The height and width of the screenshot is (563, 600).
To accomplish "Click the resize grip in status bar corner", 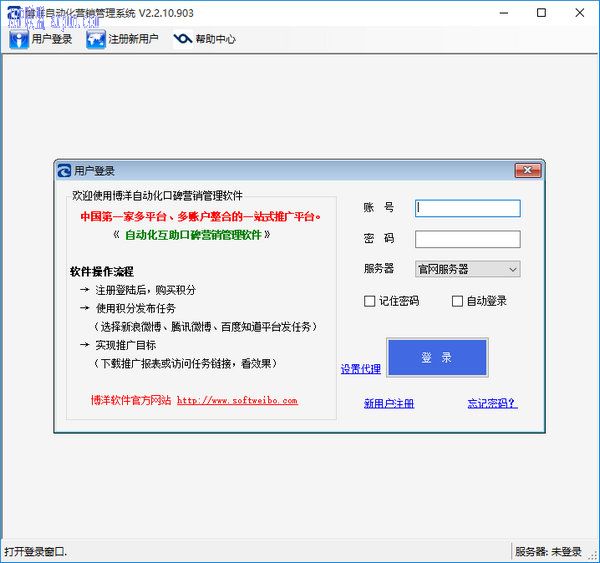I will point(593,555).
